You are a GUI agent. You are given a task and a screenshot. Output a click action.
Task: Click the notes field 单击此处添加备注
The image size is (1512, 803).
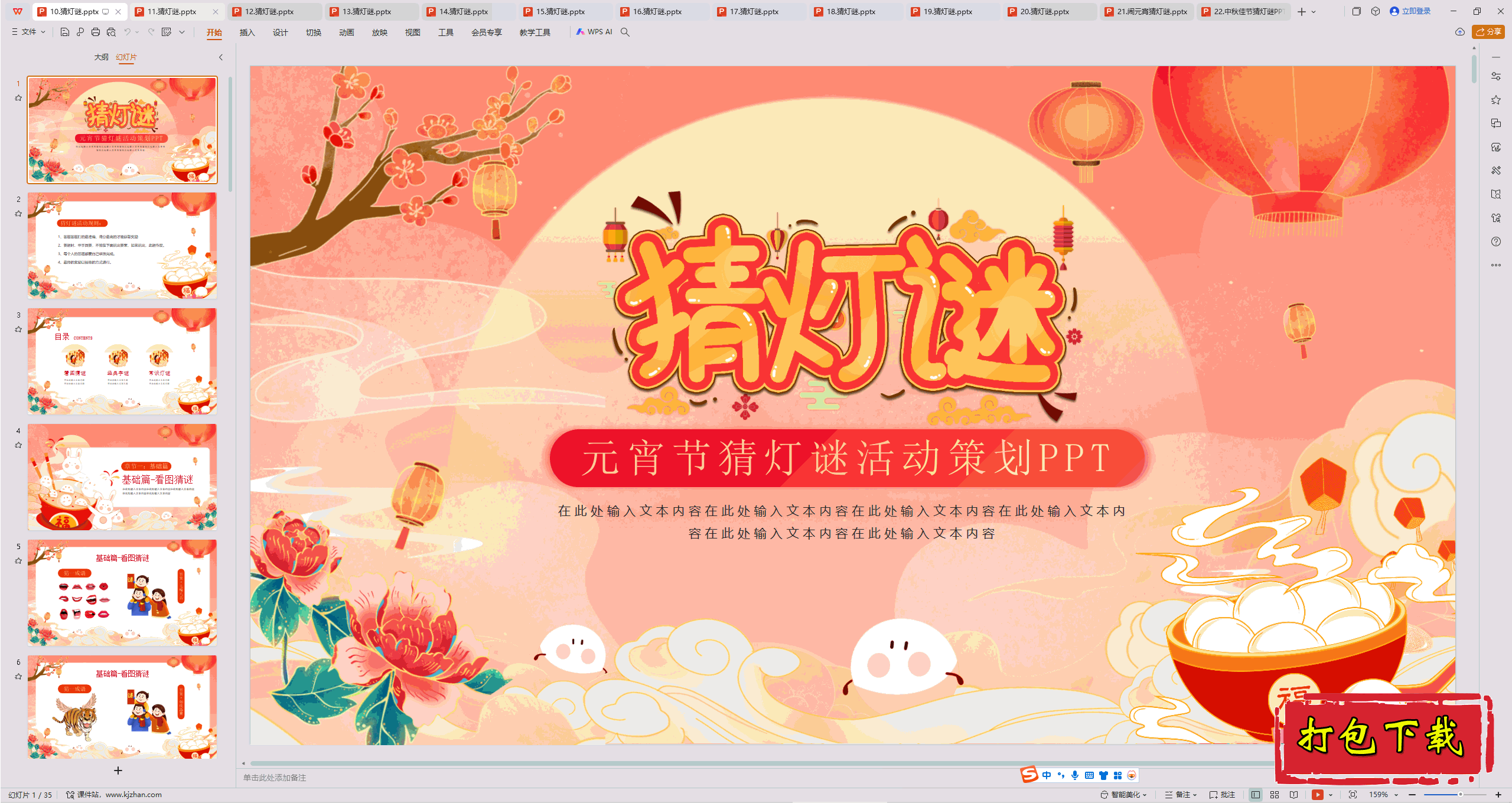coord(275,778)
